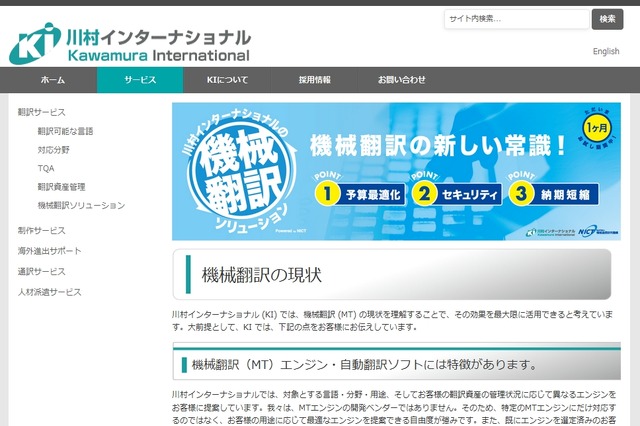Open 通訳サービス in the sidebar
Viewport: 640px width, 426px height.
pos(41,271)
